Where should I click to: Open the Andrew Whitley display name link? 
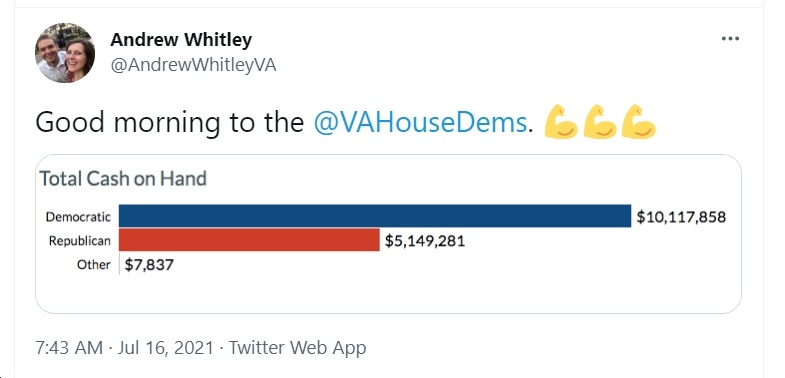click(181, 40)
